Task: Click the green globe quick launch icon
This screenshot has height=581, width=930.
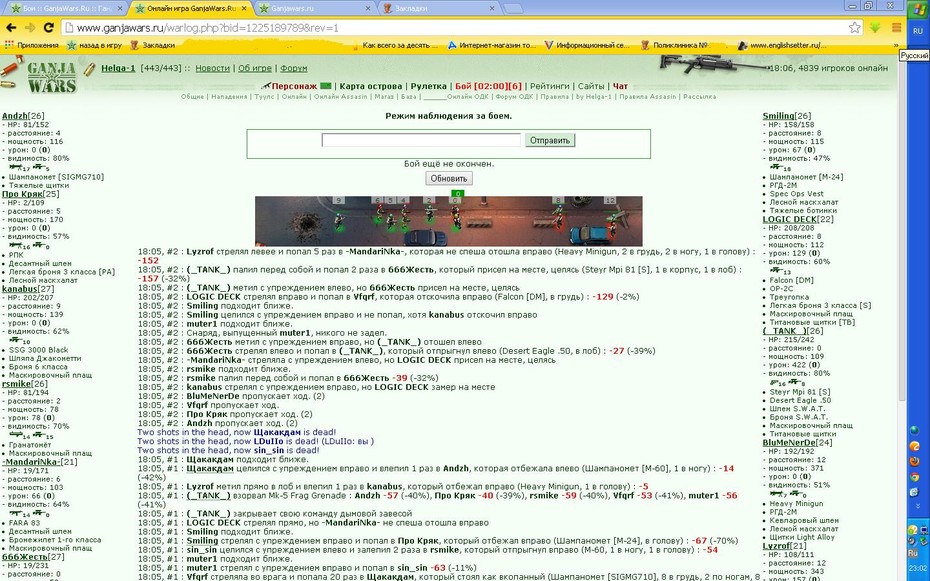Action: coord(914,430)
